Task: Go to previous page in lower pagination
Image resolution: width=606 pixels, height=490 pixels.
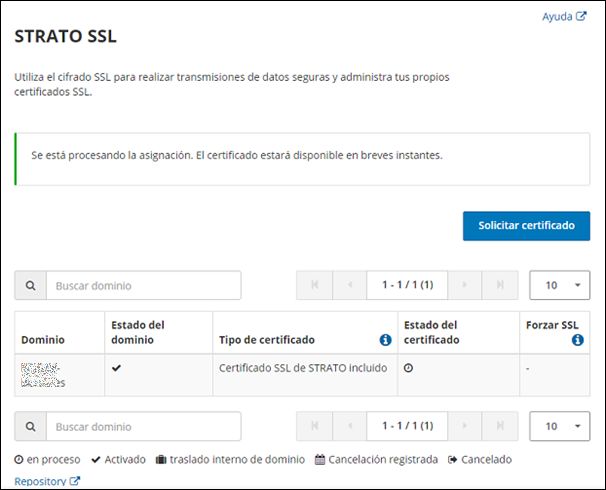Action: [x=349, y=426]
